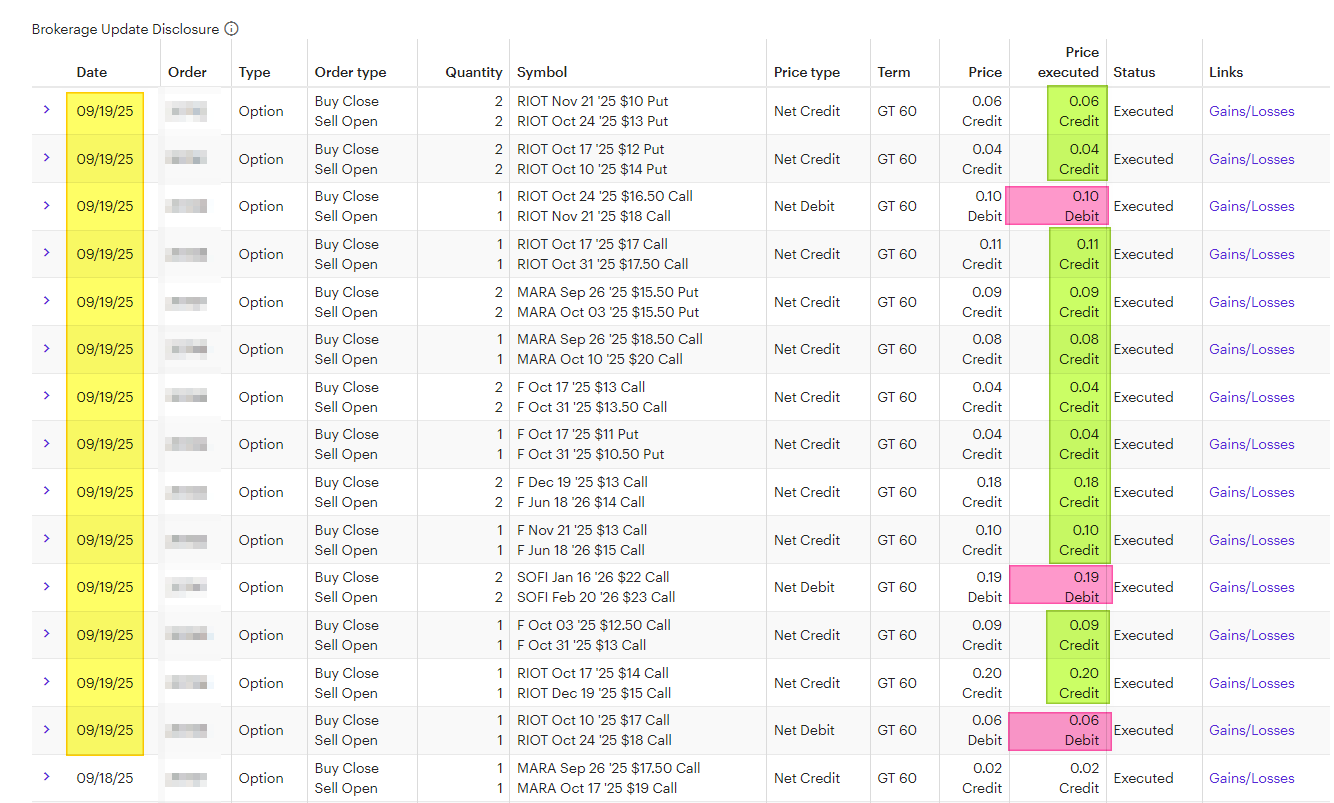The width and height of the screenshot is (1334, 803).
Task: Open Gains/Losses for F Dec 19 $13 Call order
Action: coord(1251,492)
